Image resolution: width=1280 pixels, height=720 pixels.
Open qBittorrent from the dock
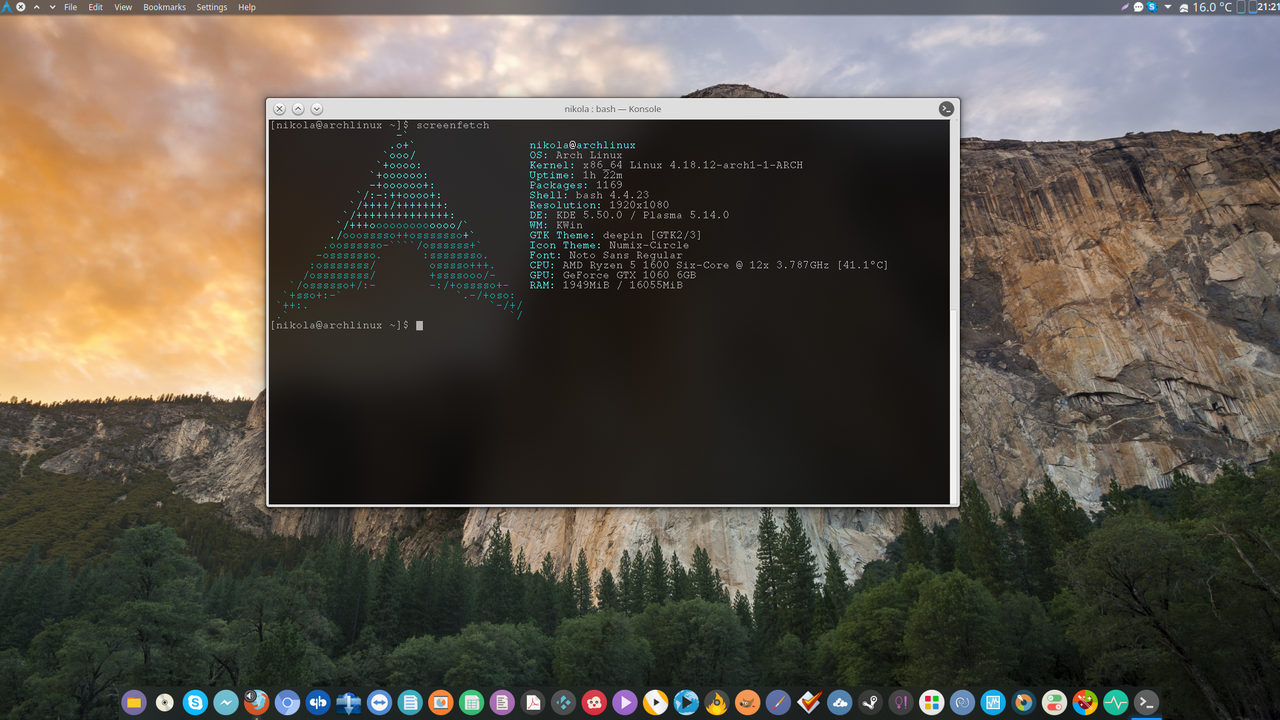[x=318, y=703]
